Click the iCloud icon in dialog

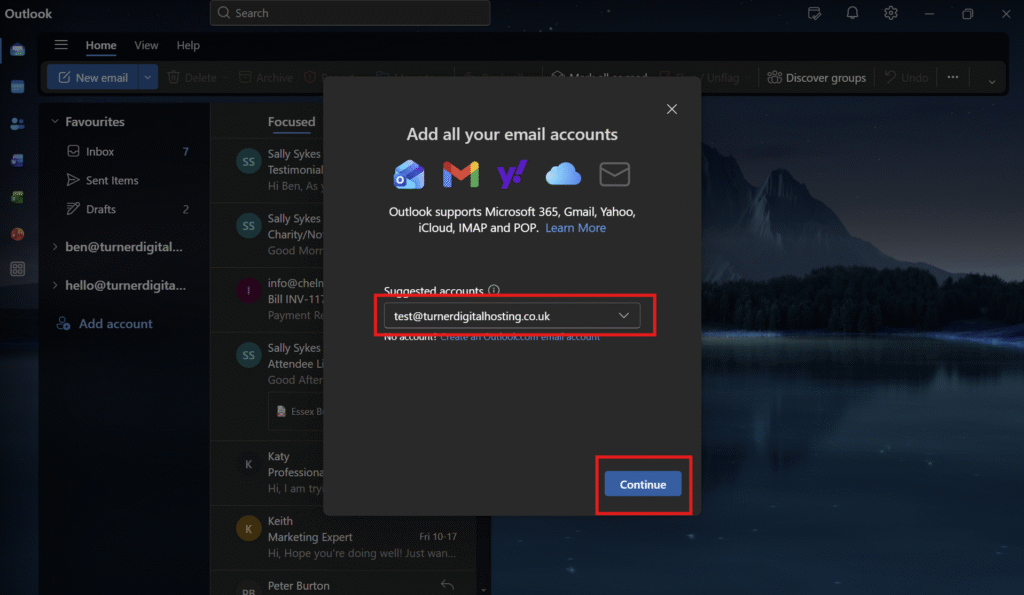(563, 174)
